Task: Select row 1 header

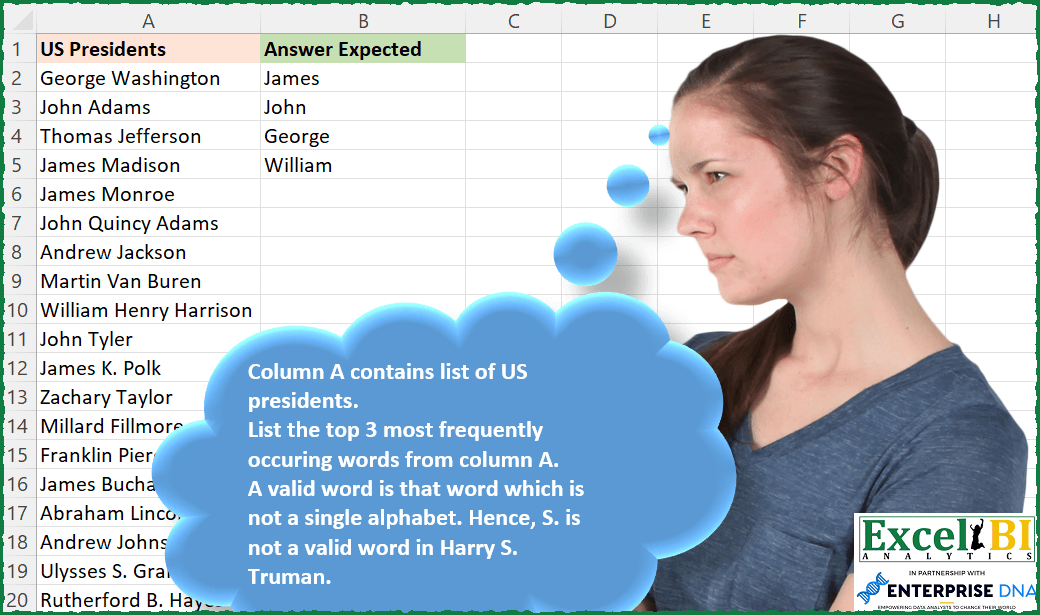Action: [x=17, y=49]
